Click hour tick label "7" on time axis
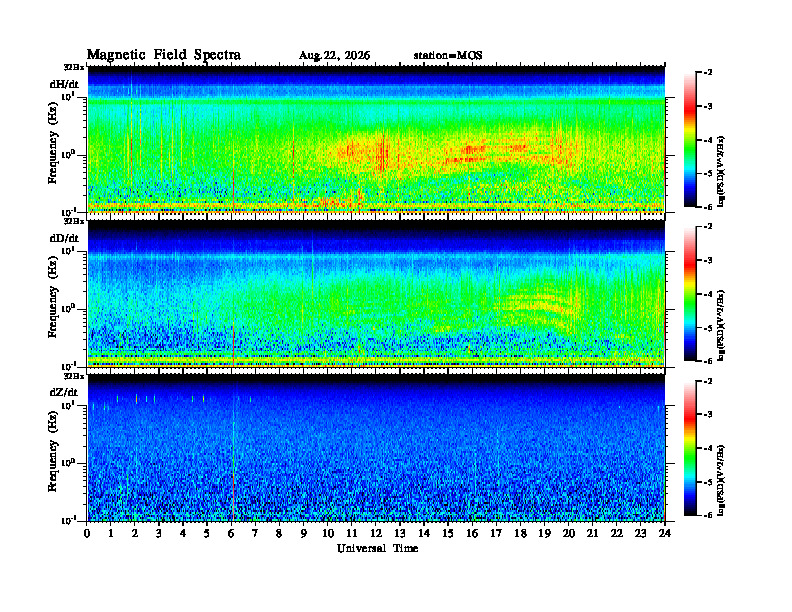Screen dimensions: 792x612 255,533
